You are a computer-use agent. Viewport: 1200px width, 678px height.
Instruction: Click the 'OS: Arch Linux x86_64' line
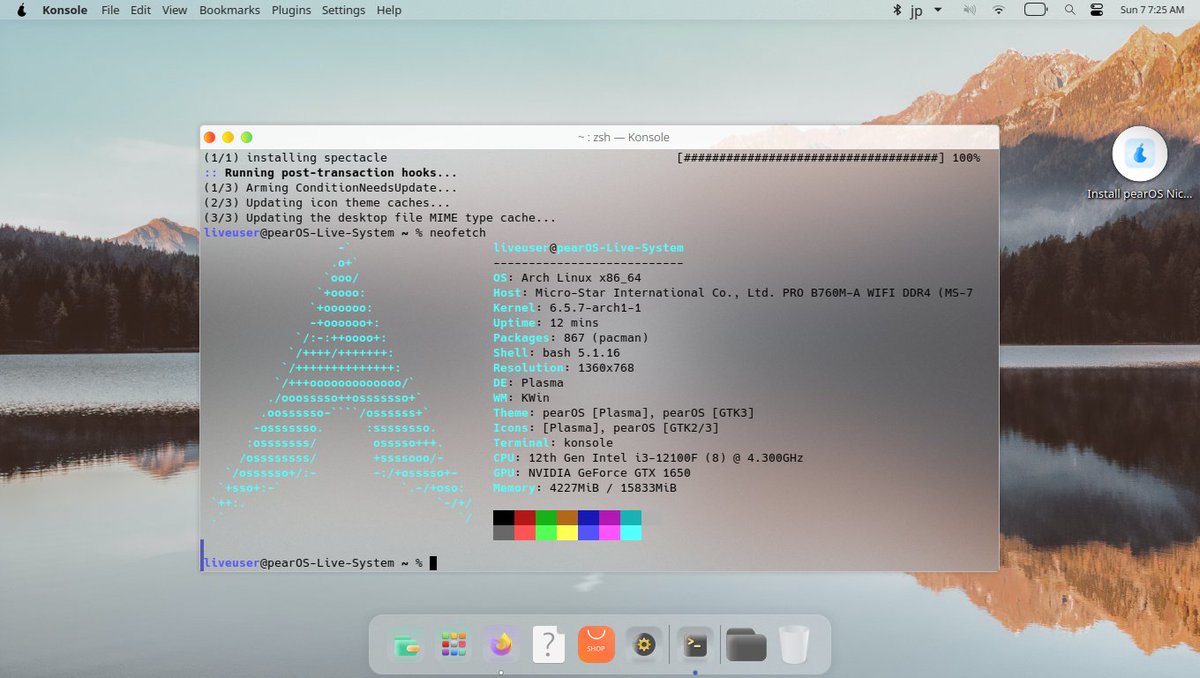567,278
